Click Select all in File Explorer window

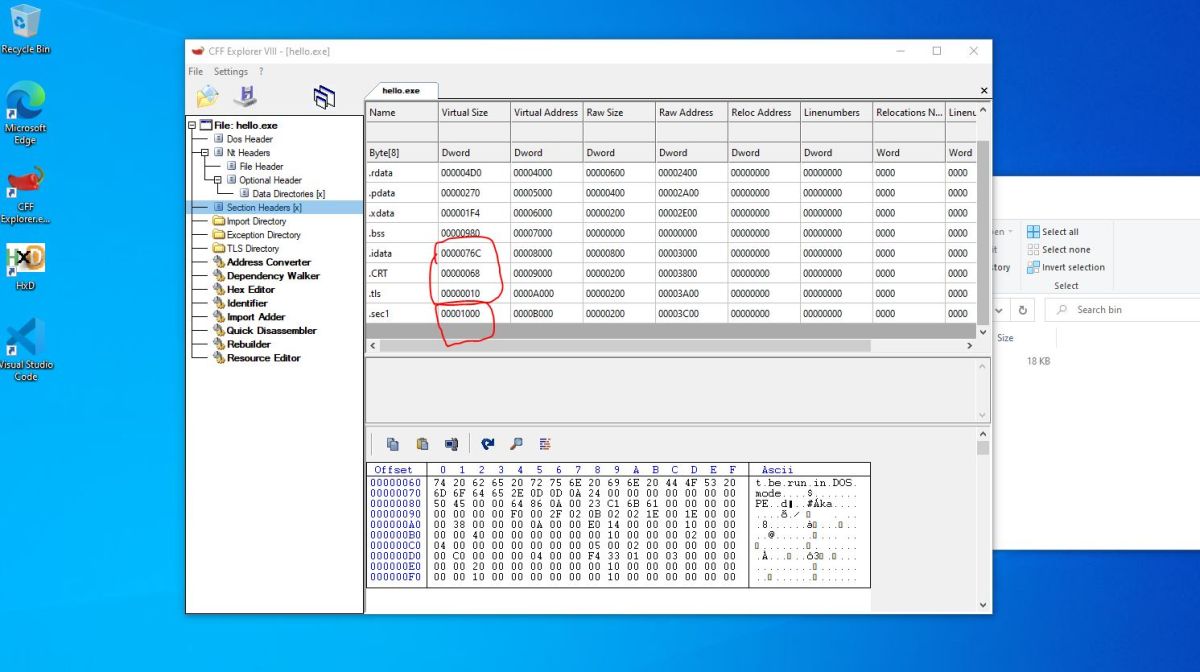[1053, 232]
